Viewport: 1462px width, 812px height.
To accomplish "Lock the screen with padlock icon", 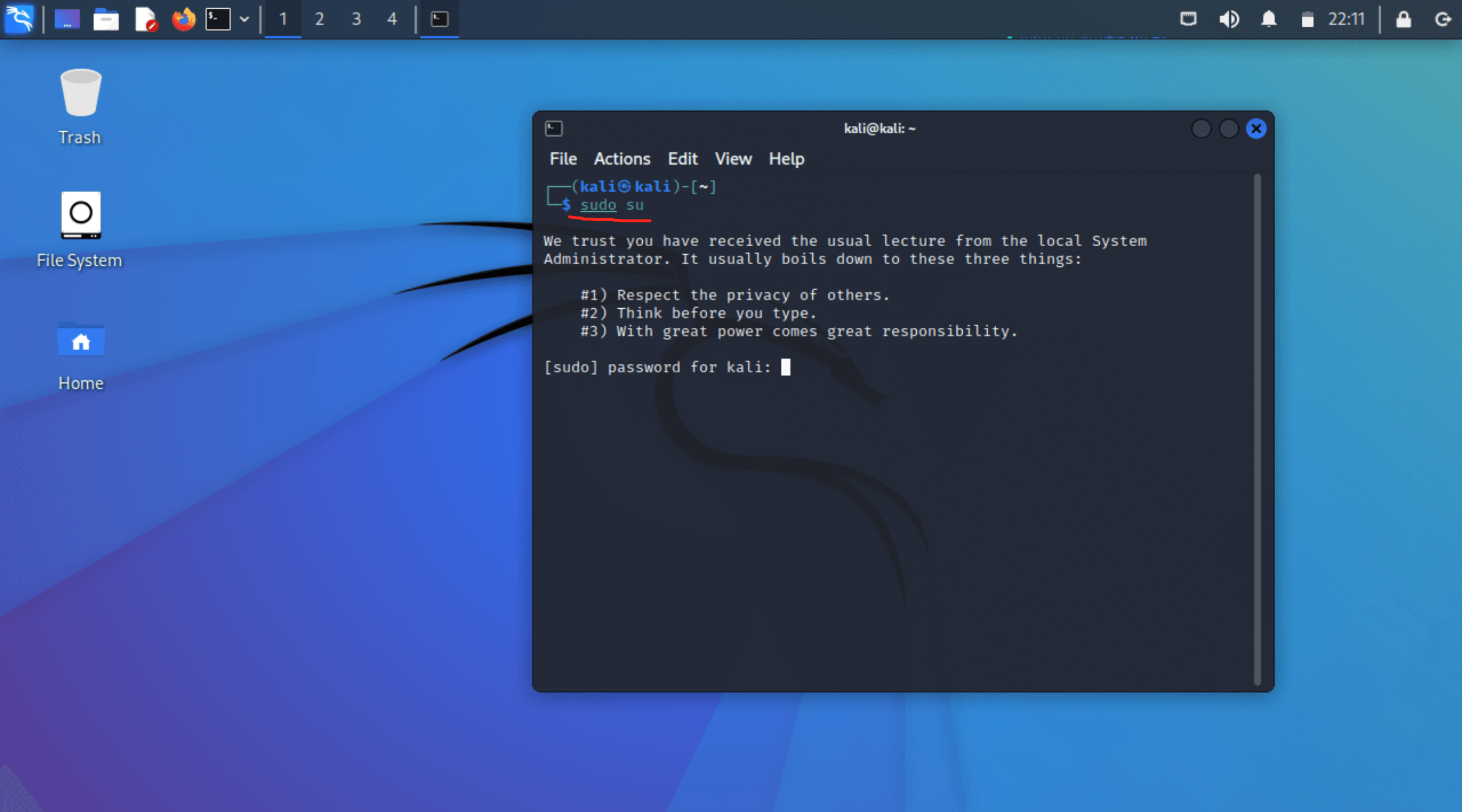I will [x=1404, y=19].
